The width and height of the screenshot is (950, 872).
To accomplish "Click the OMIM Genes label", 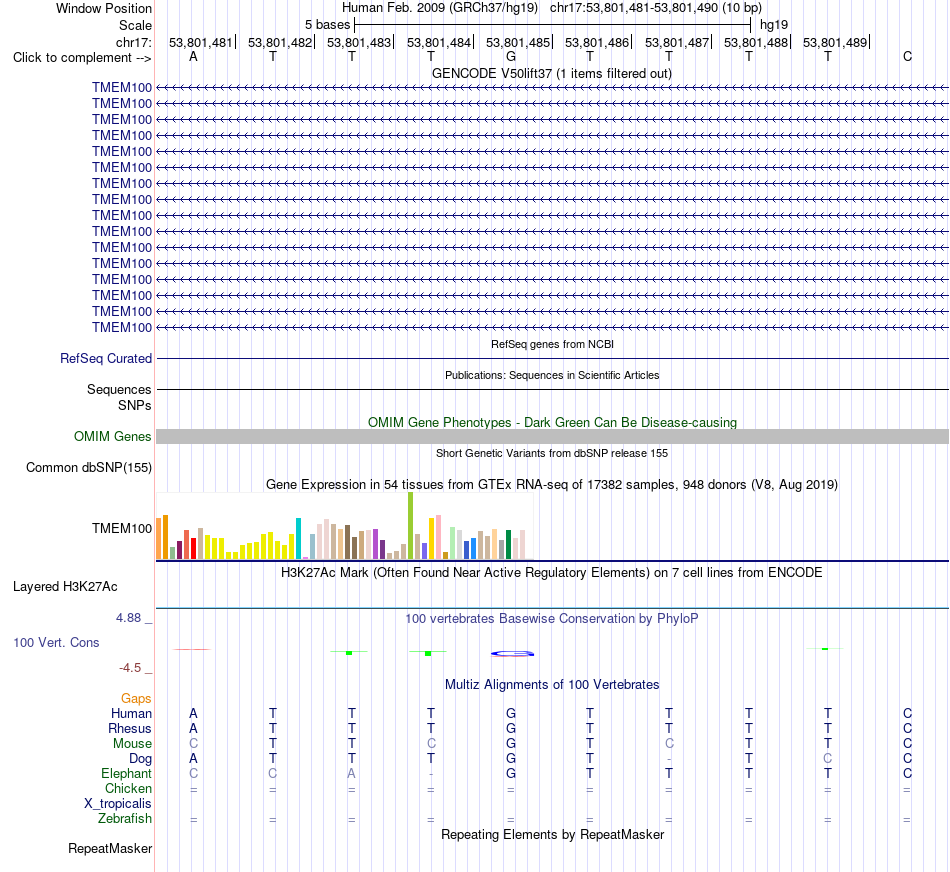I will pos(113,436).
